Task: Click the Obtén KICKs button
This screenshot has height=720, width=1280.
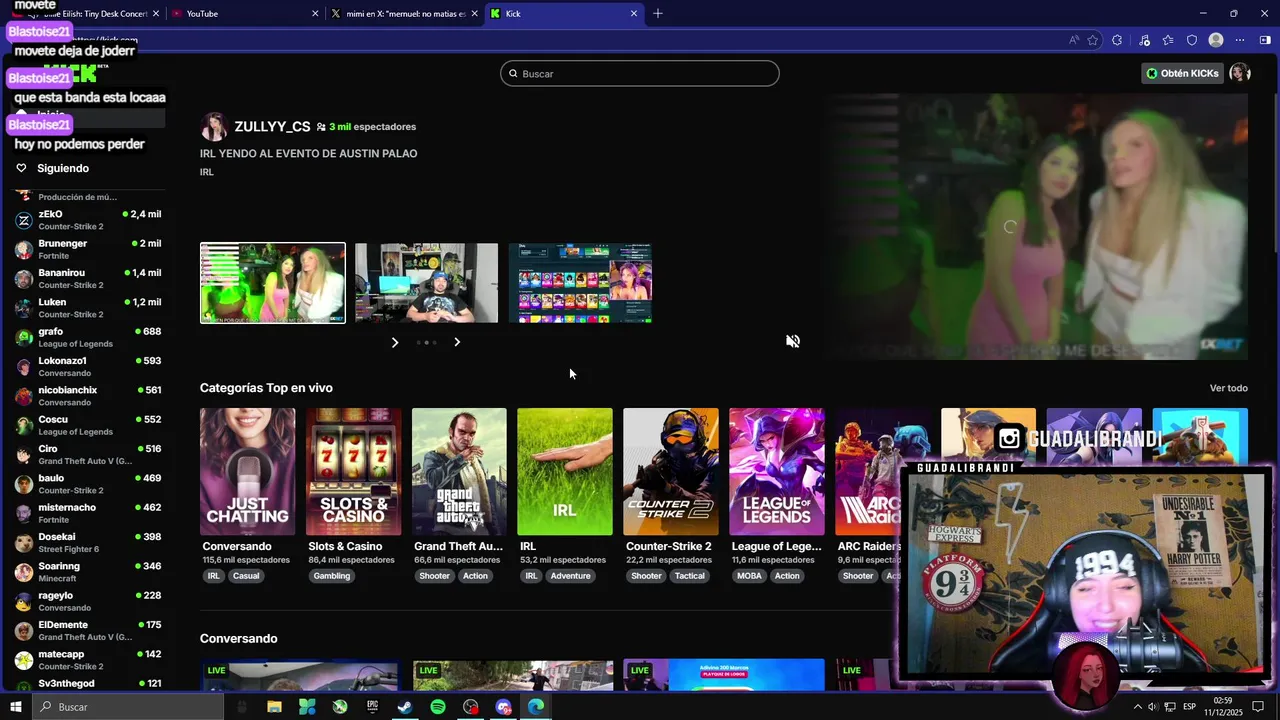Action: (1183, 73)
